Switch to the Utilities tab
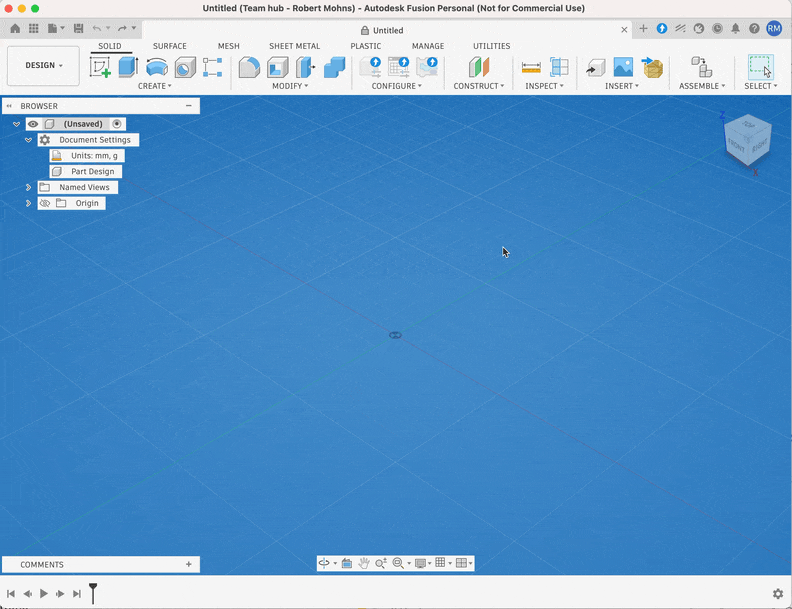Screen dimensions: 792x609 pos(491,46)
